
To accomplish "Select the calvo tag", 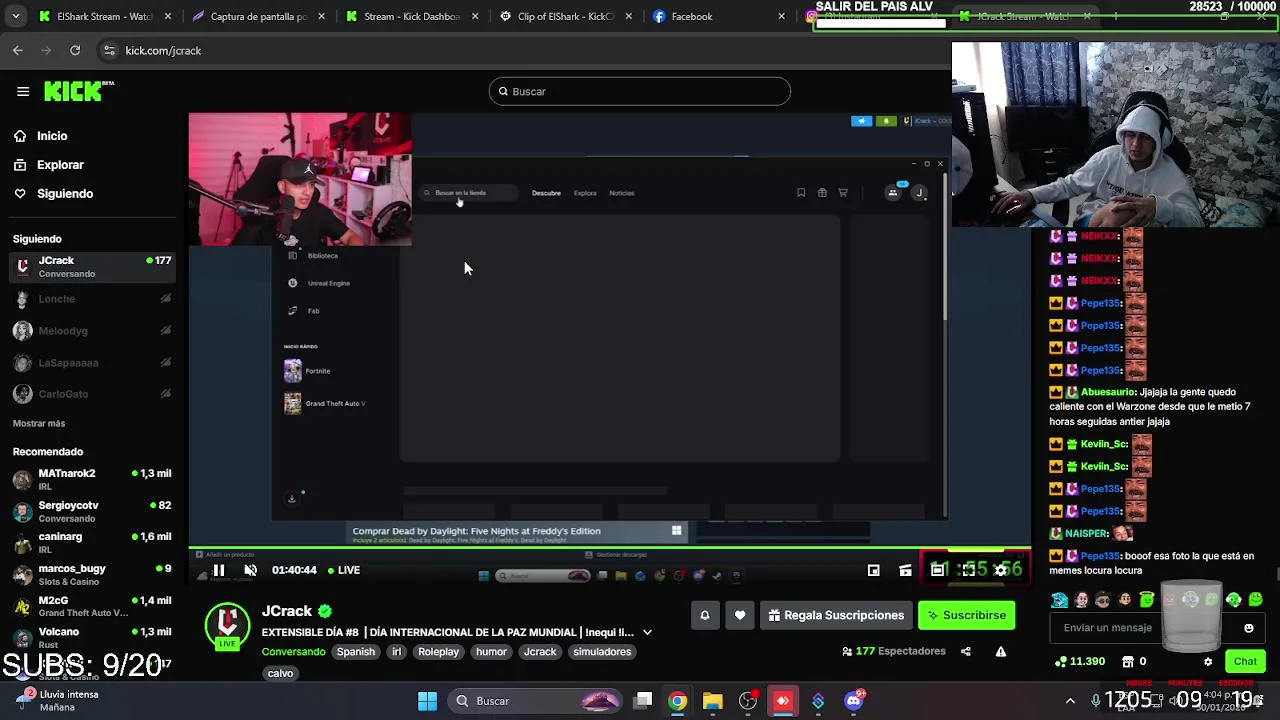I will [280, 674].
